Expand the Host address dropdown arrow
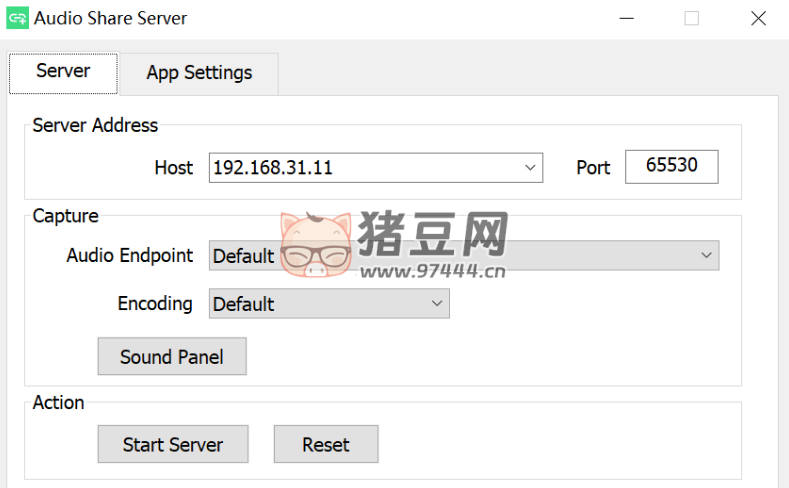The width and height of the screenshot is (789, 488). click(x=530, y=168)
